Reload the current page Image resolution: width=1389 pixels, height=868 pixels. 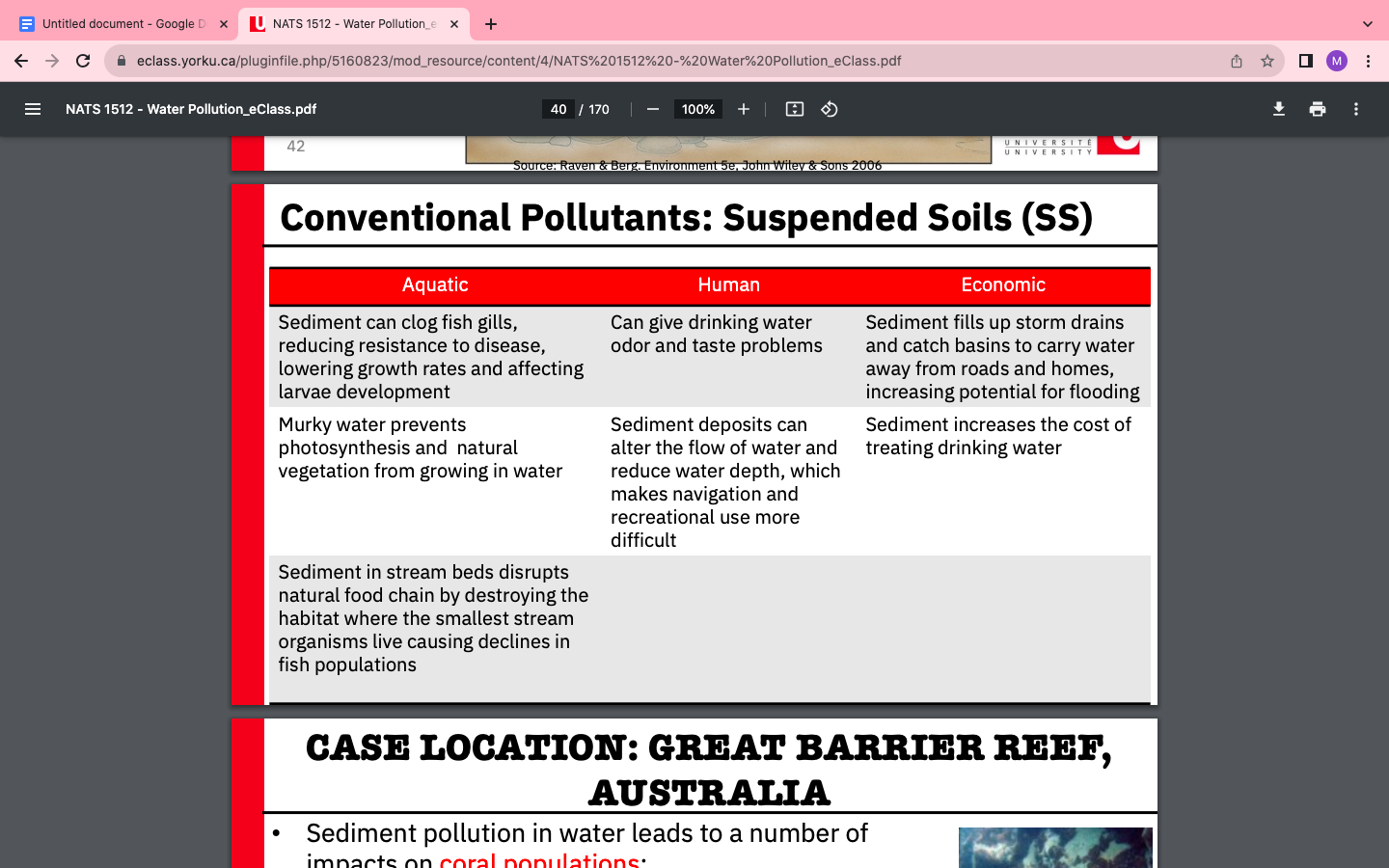(83, 61)
